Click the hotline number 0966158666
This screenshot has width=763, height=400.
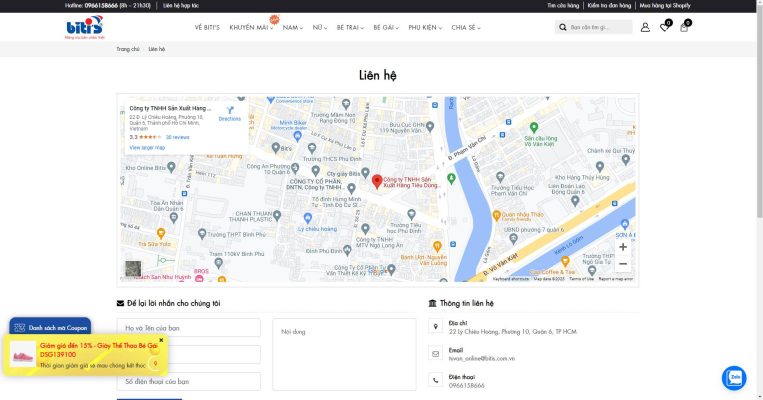(x=101, y=6)
